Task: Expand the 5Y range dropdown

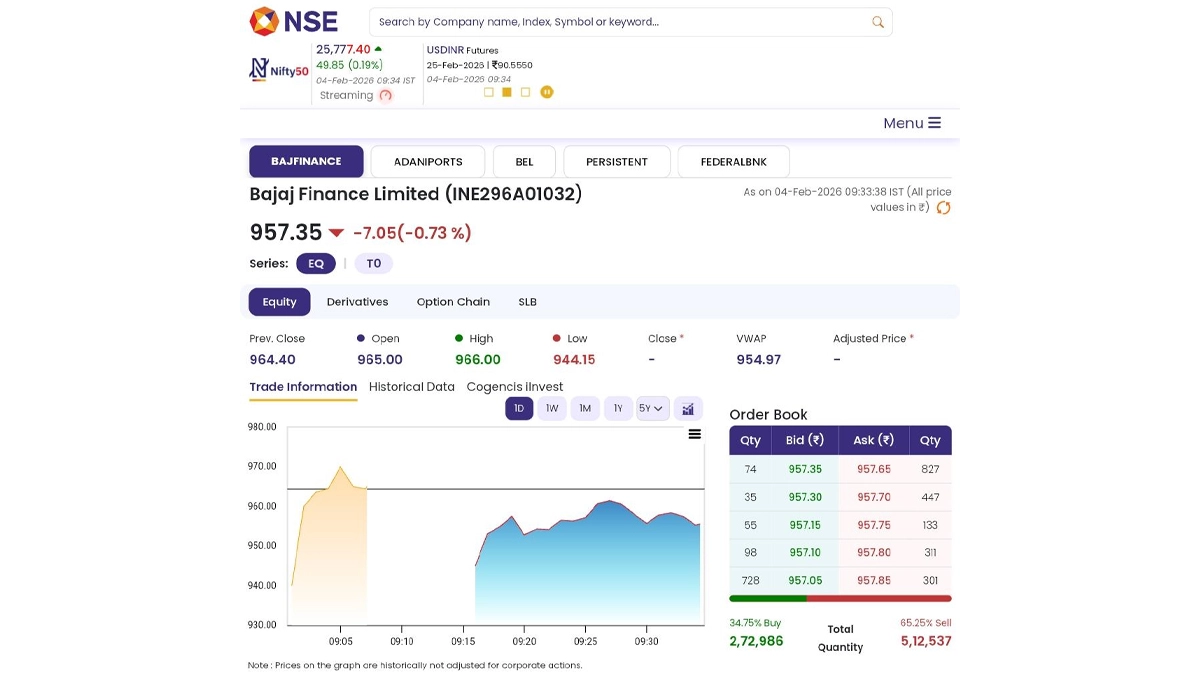Action: point(652,408)
